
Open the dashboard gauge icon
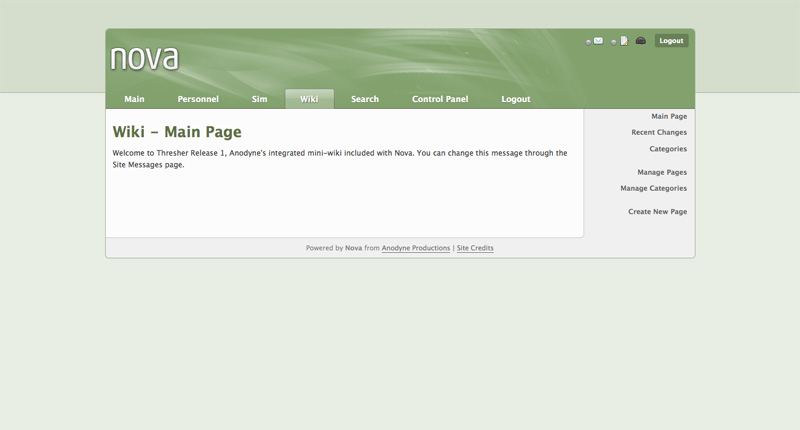coord(641,41)
